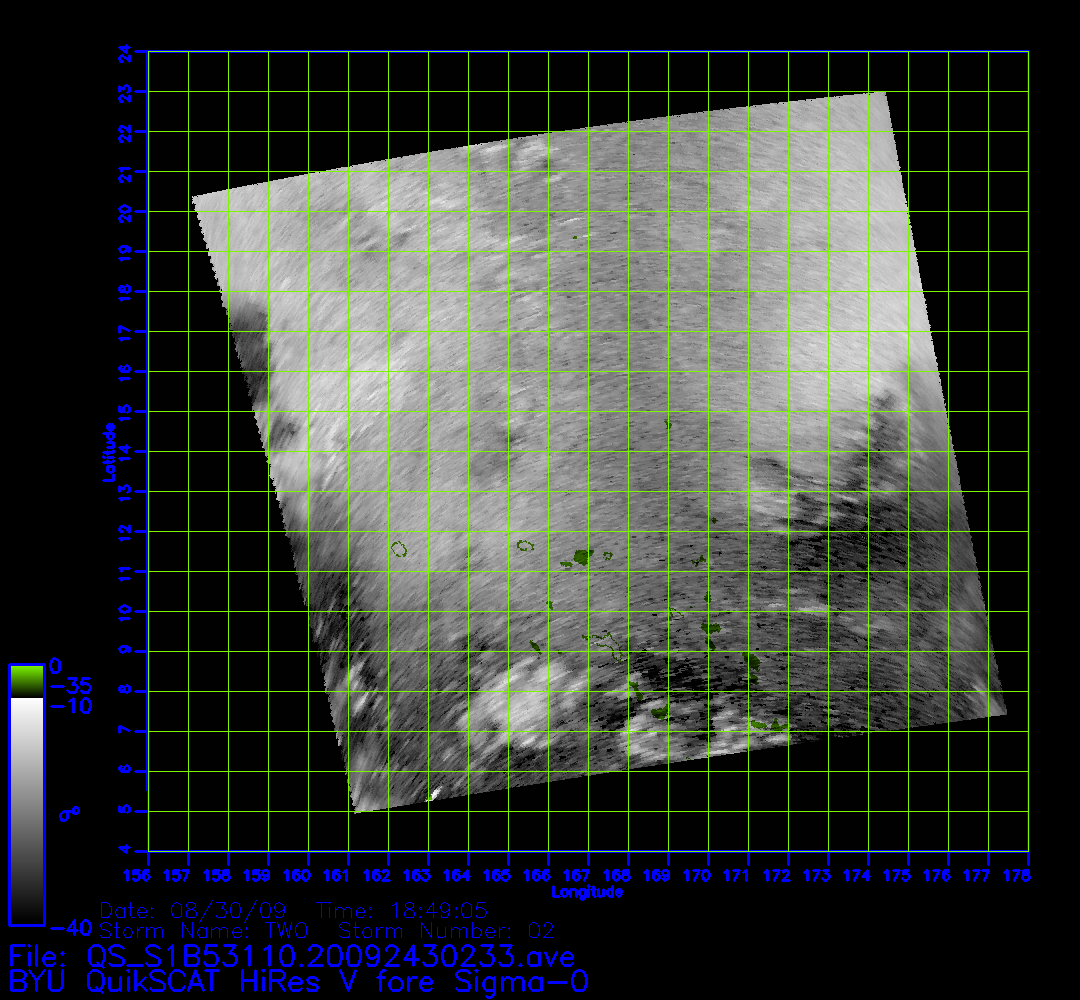Click the BYU QuikSCAT HiRes title line
1080x1000 pixels.
[298, 982]
